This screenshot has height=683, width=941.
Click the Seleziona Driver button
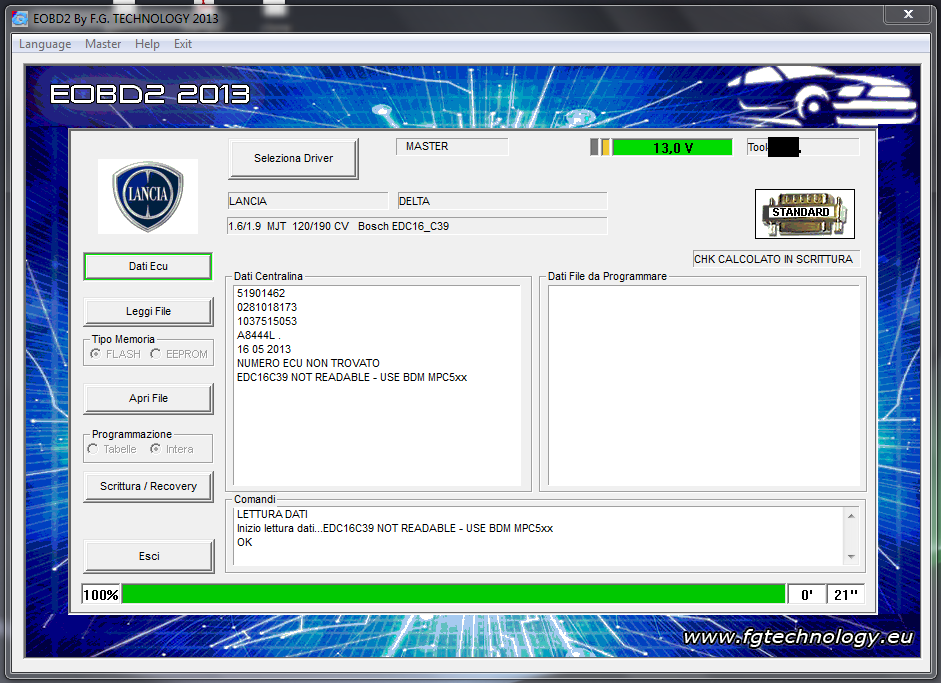293,158
